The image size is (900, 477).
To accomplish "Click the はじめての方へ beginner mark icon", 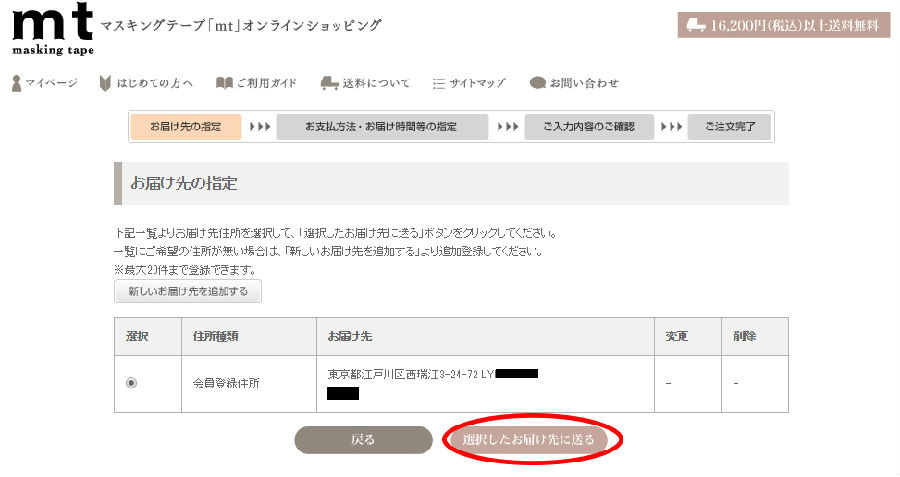I will (104, 83).
